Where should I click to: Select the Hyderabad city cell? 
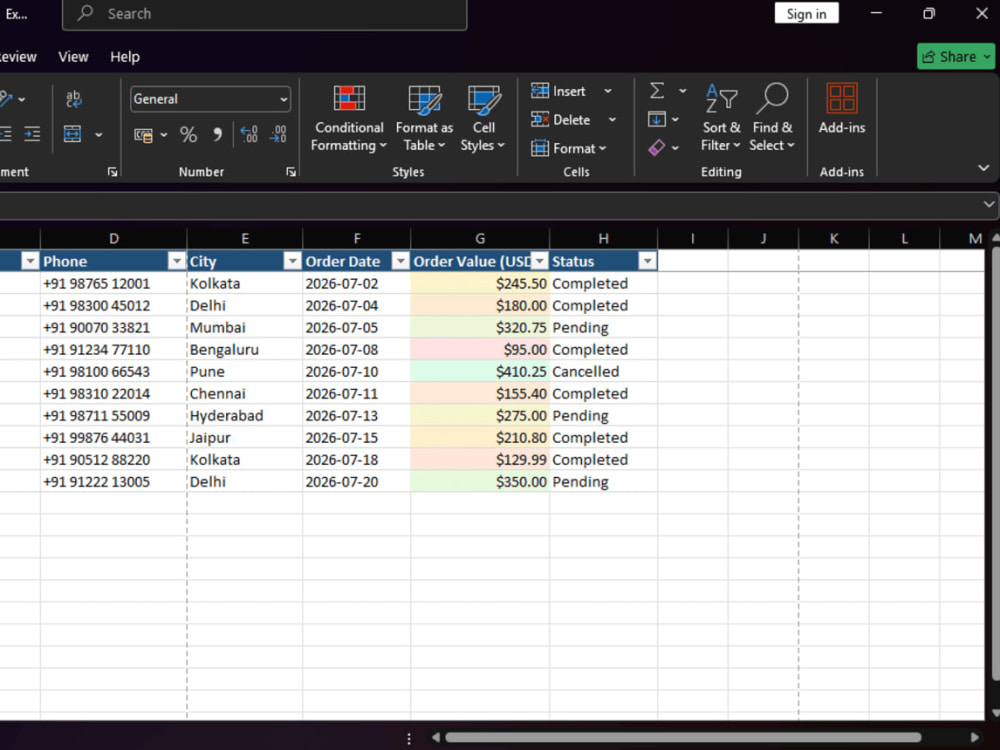tap(245, 416)
